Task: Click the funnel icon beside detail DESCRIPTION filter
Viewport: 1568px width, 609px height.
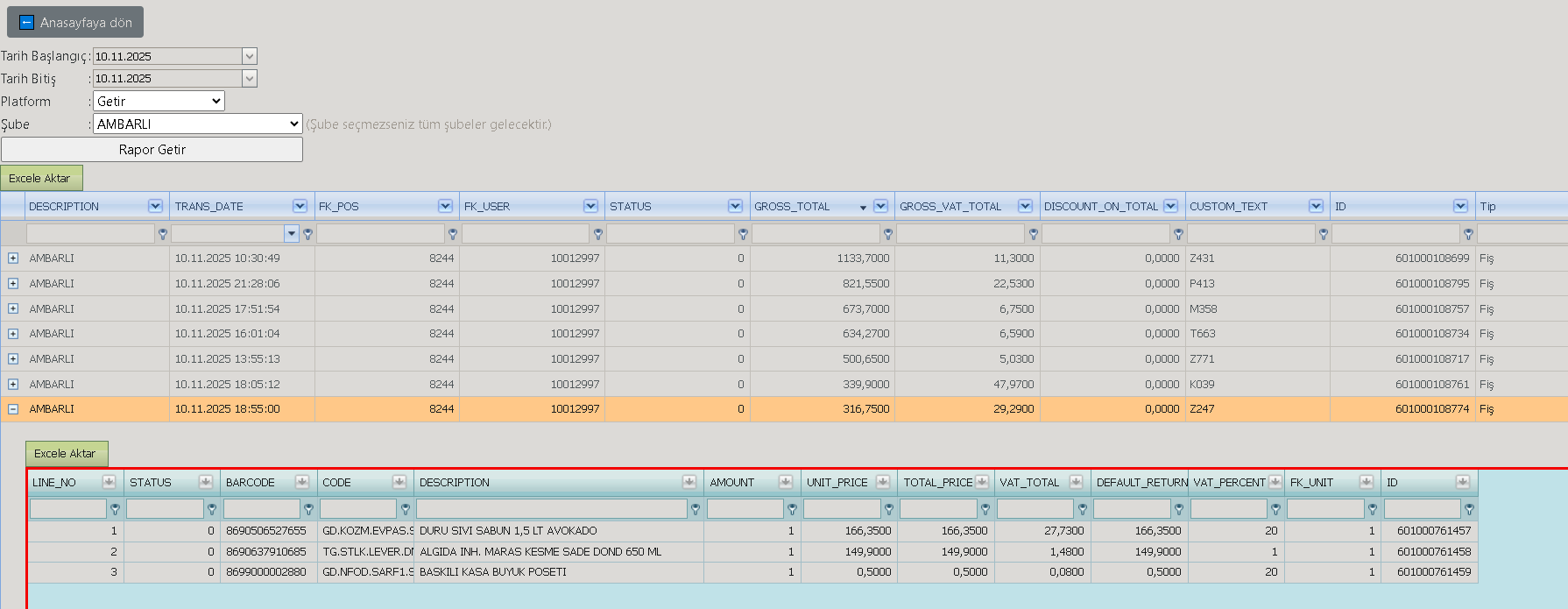Action: pyautogui.click(x=696, y=509)
